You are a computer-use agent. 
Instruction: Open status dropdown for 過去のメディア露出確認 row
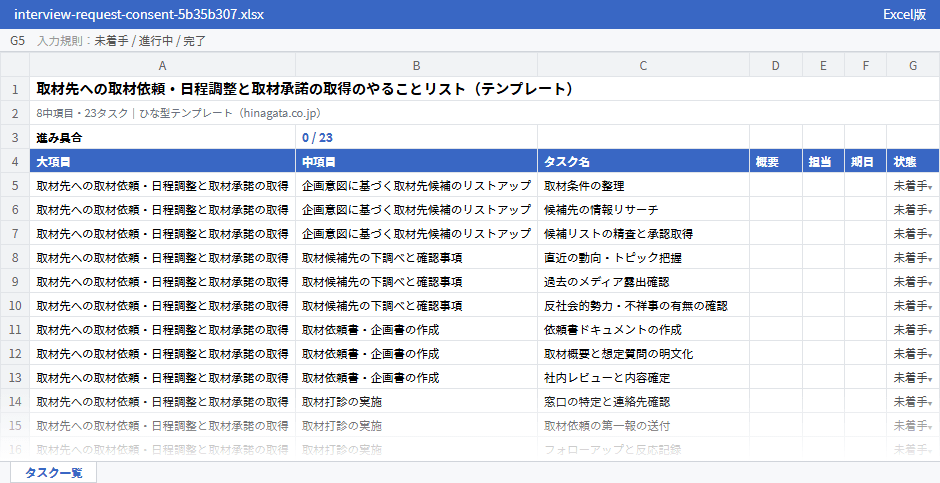930,284
